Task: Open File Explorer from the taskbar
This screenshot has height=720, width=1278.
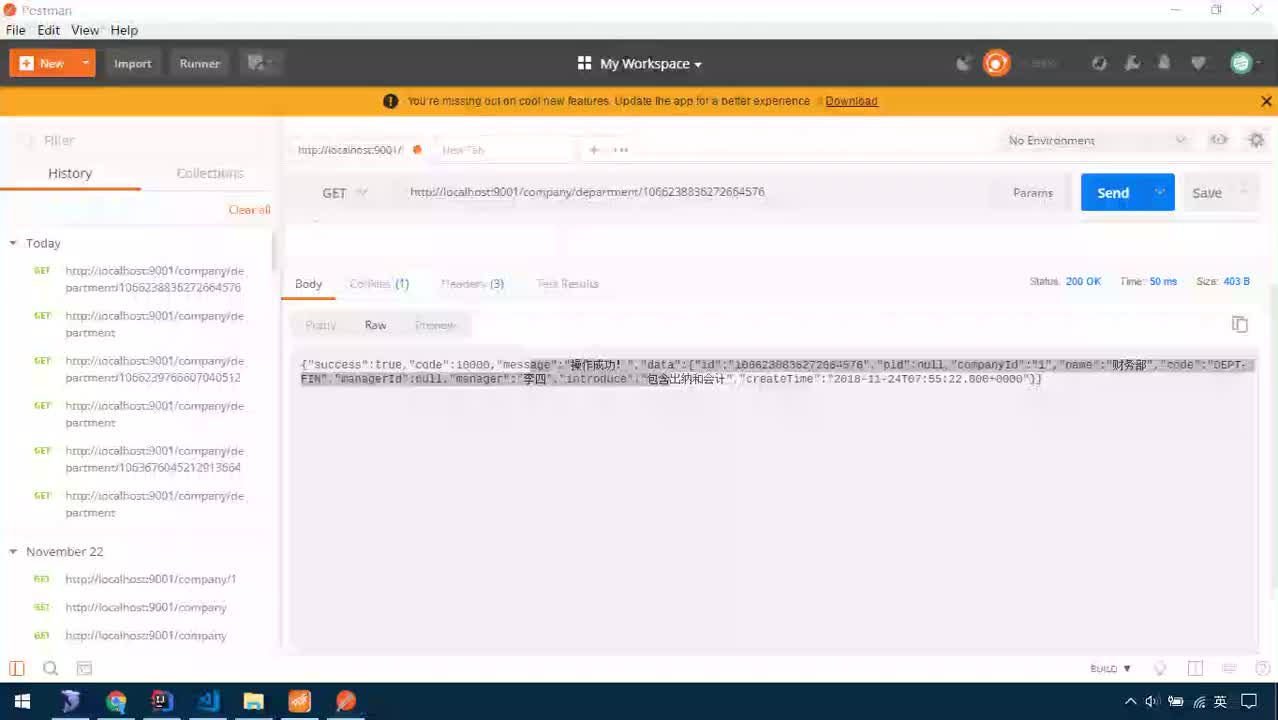Action: coord(254,701)
